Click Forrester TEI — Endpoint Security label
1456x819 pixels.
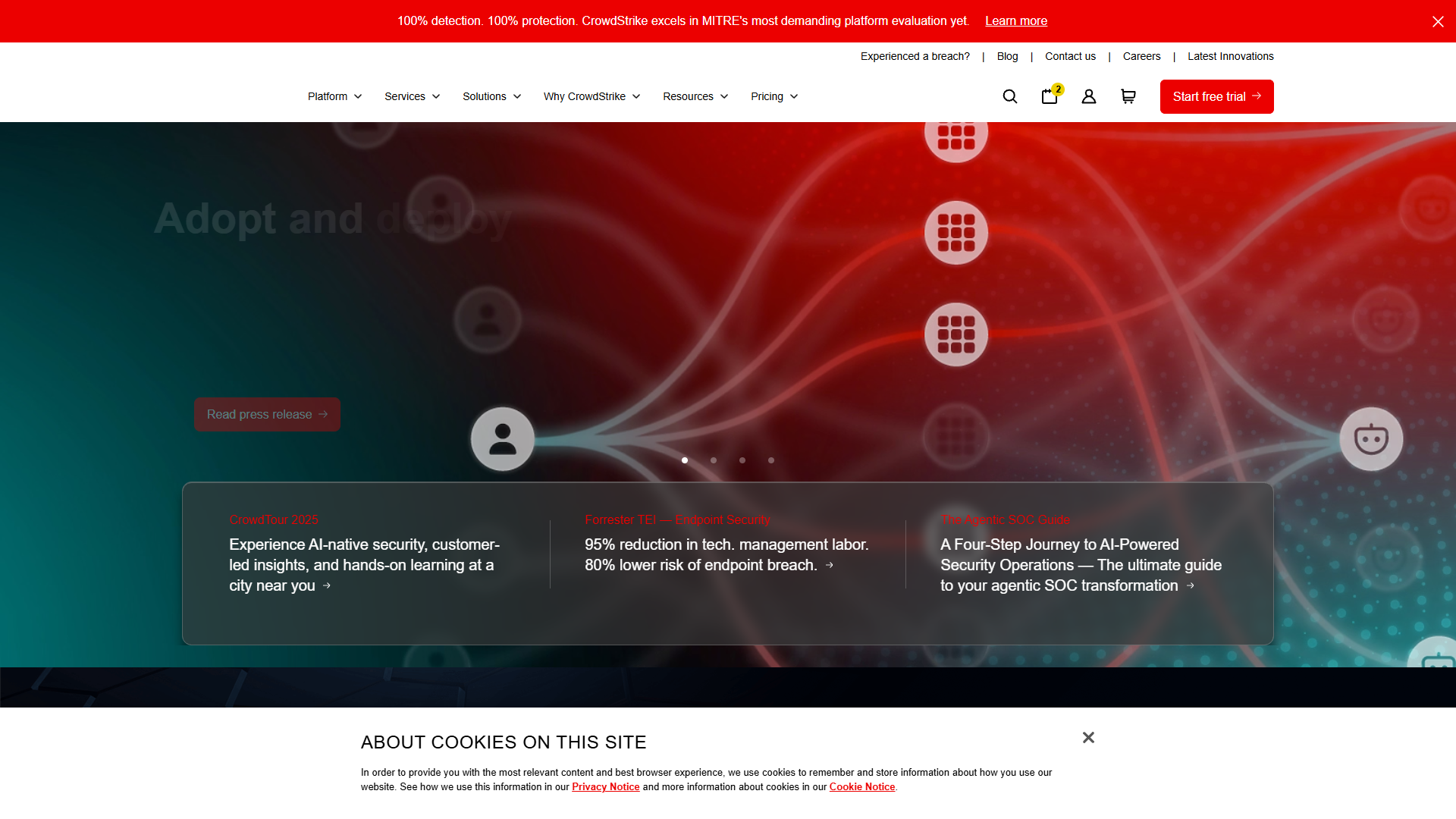(x=677, y=519)
